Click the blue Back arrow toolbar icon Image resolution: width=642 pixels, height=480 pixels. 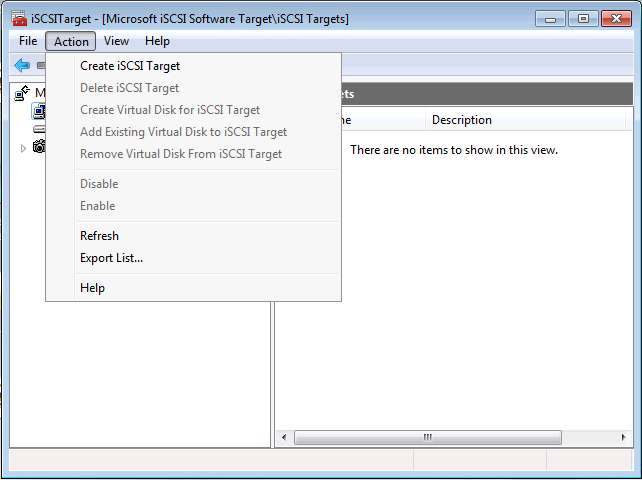(x=22, y=65)
